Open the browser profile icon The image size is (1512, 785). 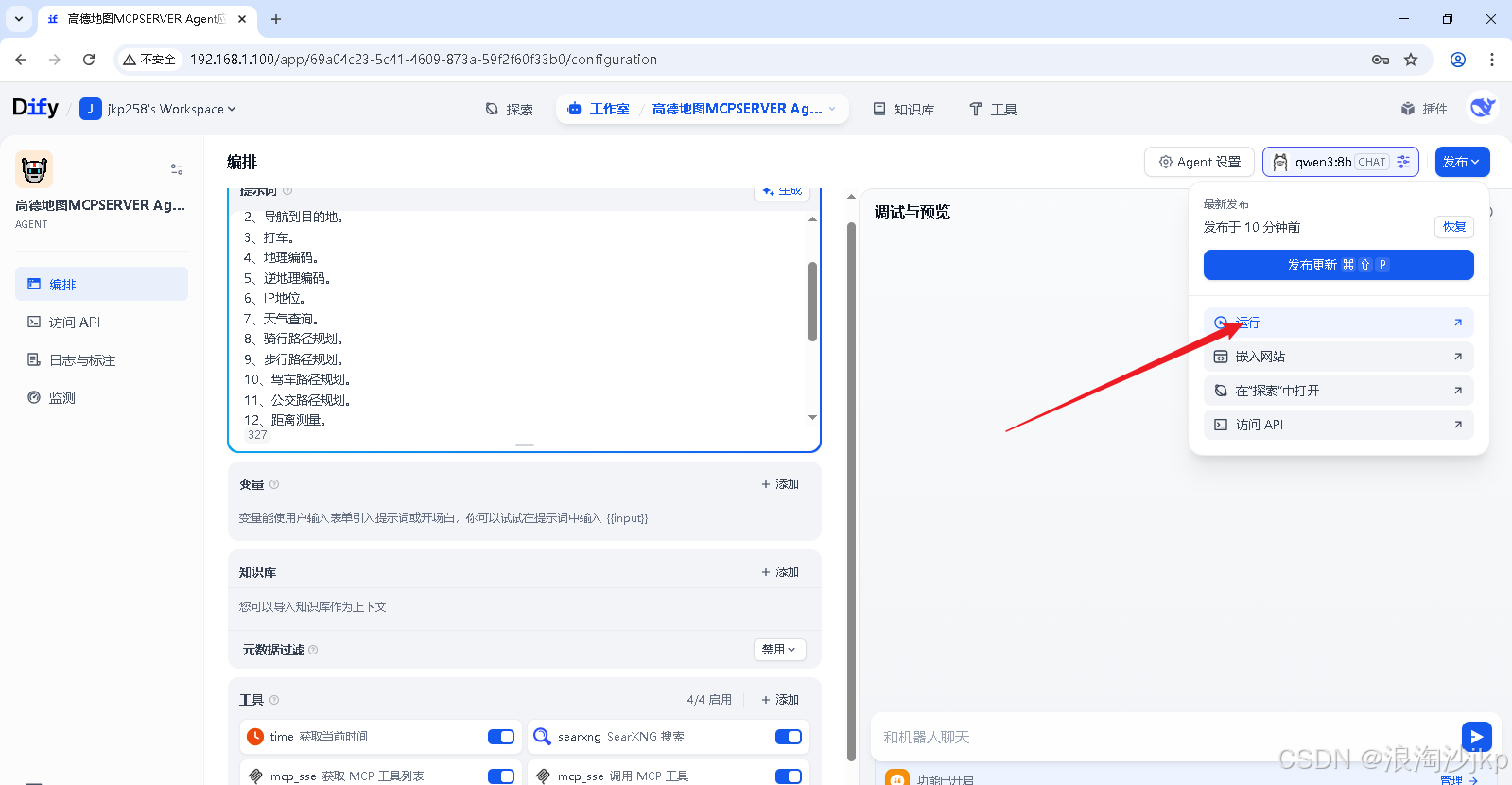(x=1458, y=60)
